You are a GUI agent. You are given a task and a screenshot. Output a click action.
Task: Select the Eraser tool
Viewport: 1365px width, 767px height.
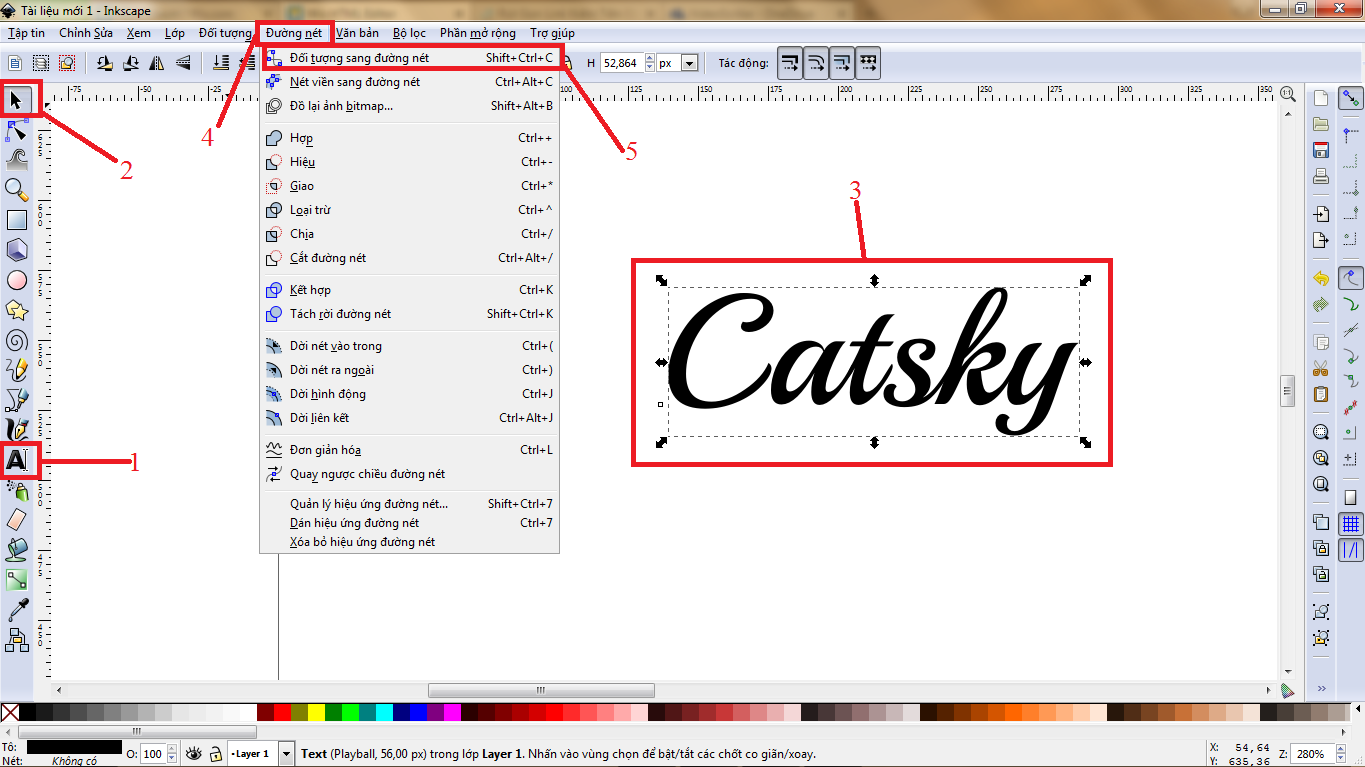click(x=17, y=518)
